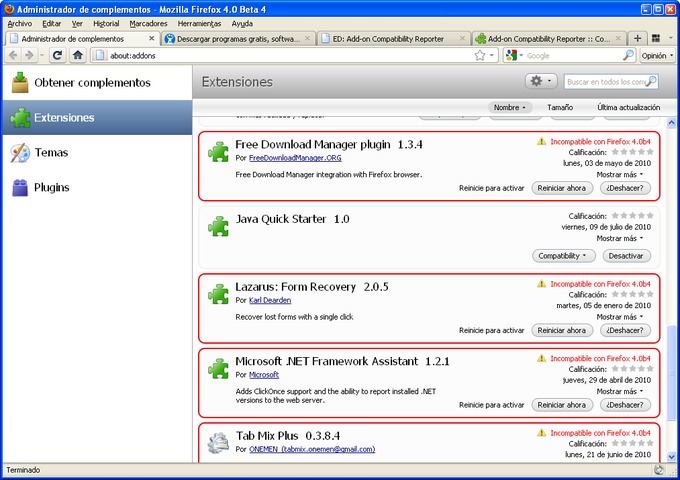The image size is (680, 480).
Task: Click the extensions list scroll down arrow
Action: tap(671, 457)
